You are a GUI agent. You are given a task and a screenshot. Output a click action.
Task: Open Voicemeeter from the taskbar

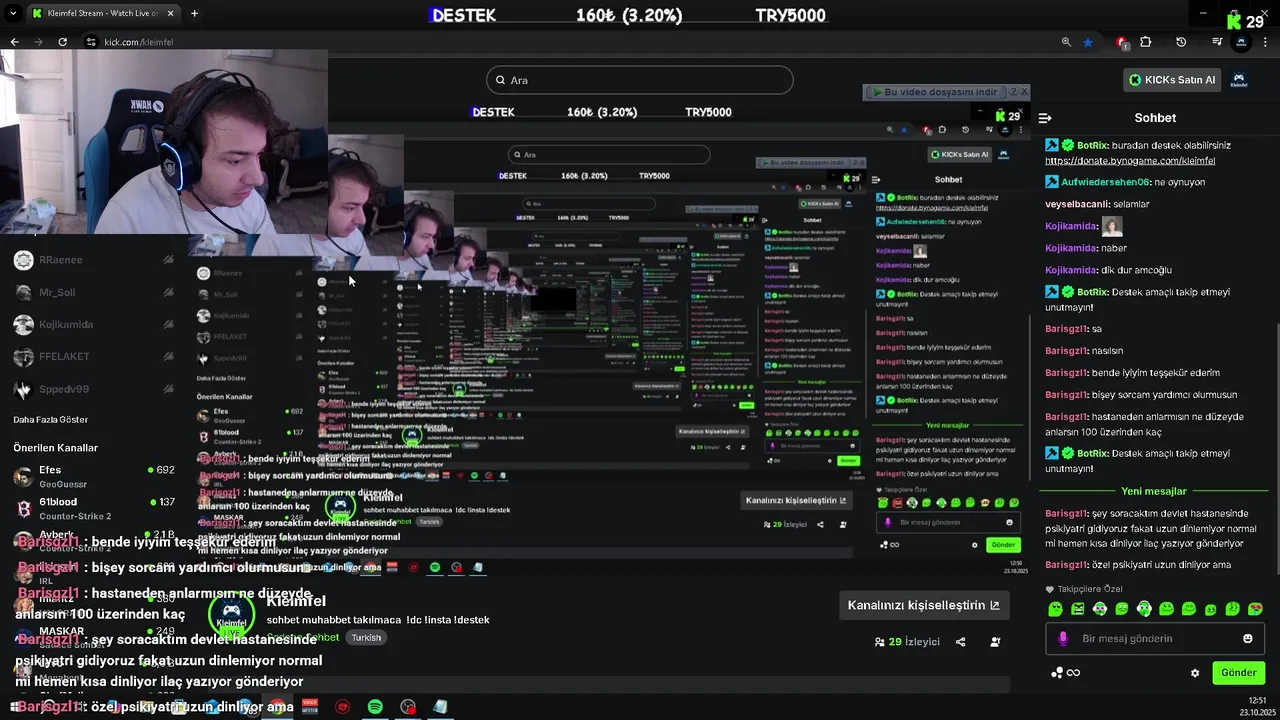[x=310, y=707]
